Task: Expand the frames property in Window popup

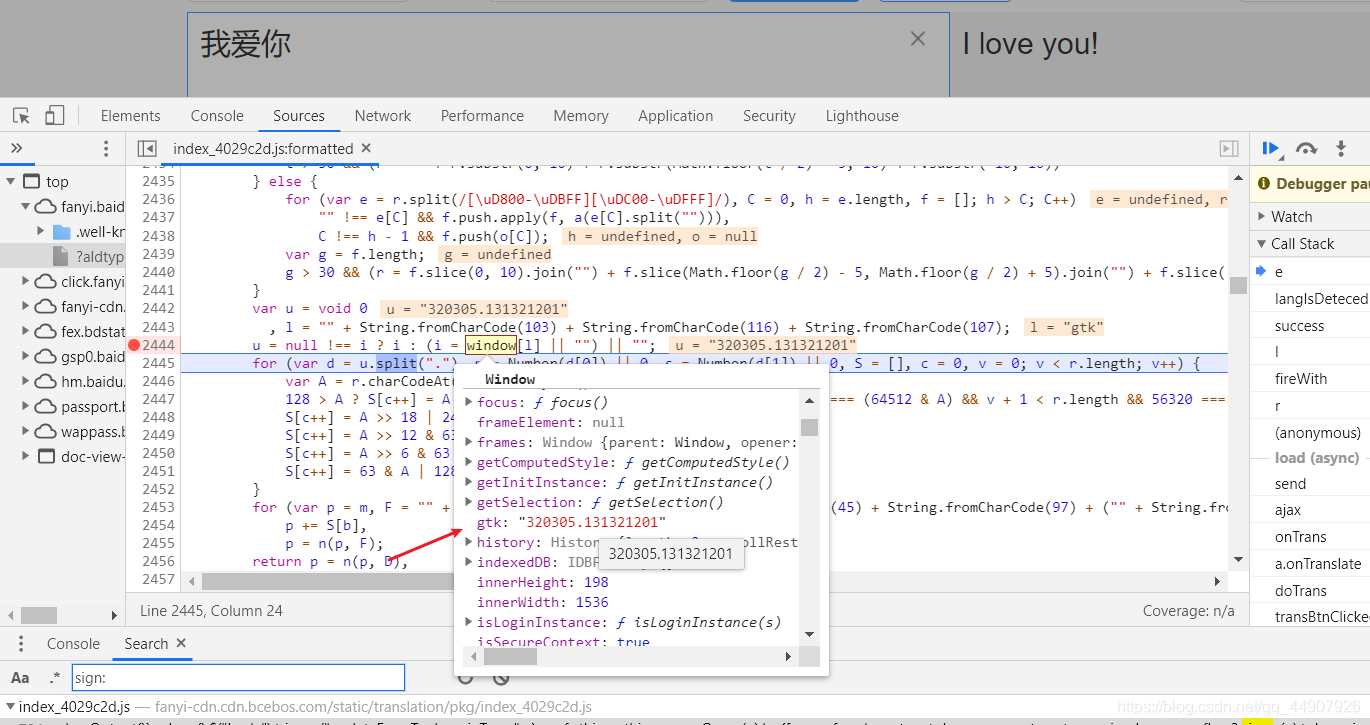Action: point(470,442)
